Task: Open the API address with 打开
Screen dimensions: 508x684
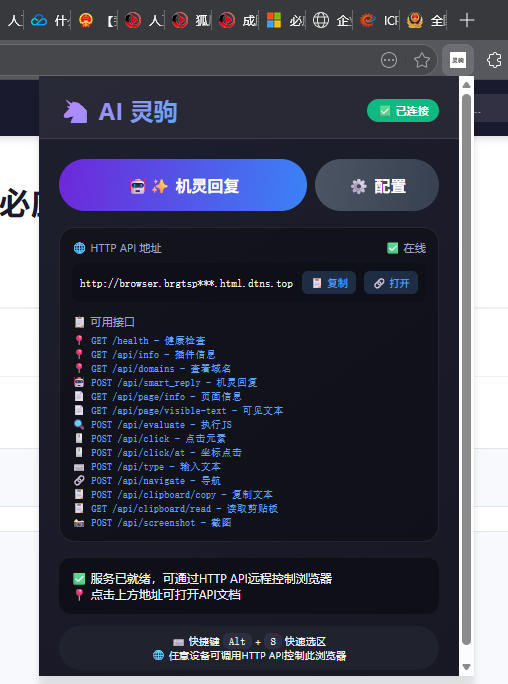Action: [x=391, y=283]
